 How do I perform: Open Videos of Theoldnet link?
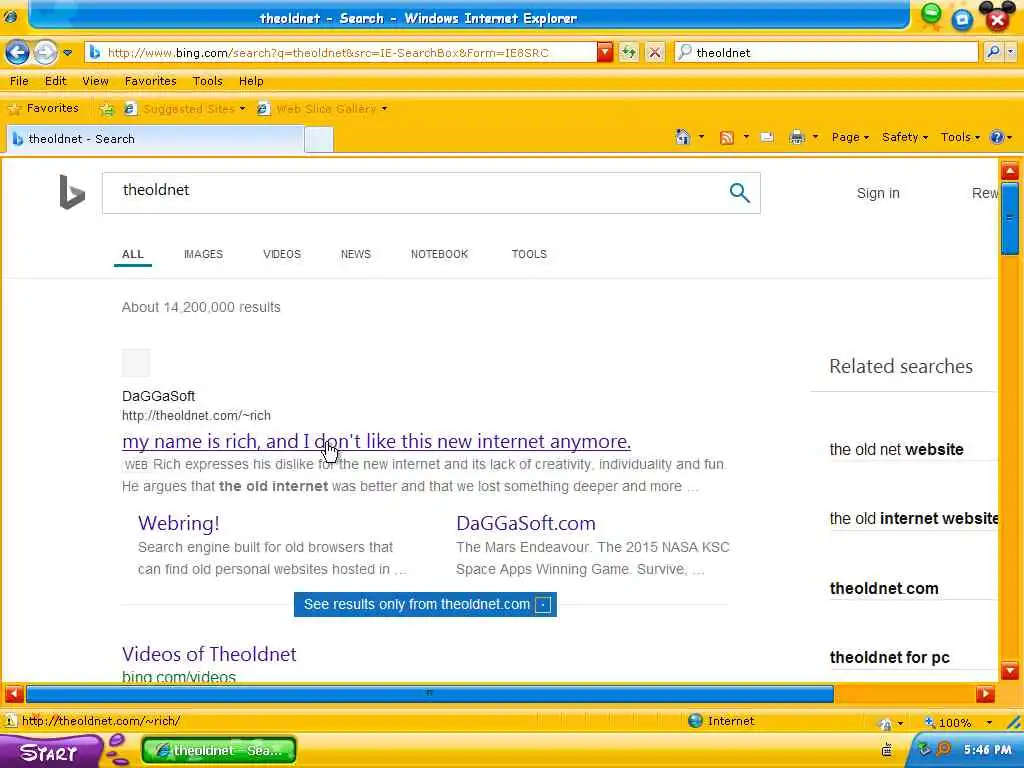point(209,654)
